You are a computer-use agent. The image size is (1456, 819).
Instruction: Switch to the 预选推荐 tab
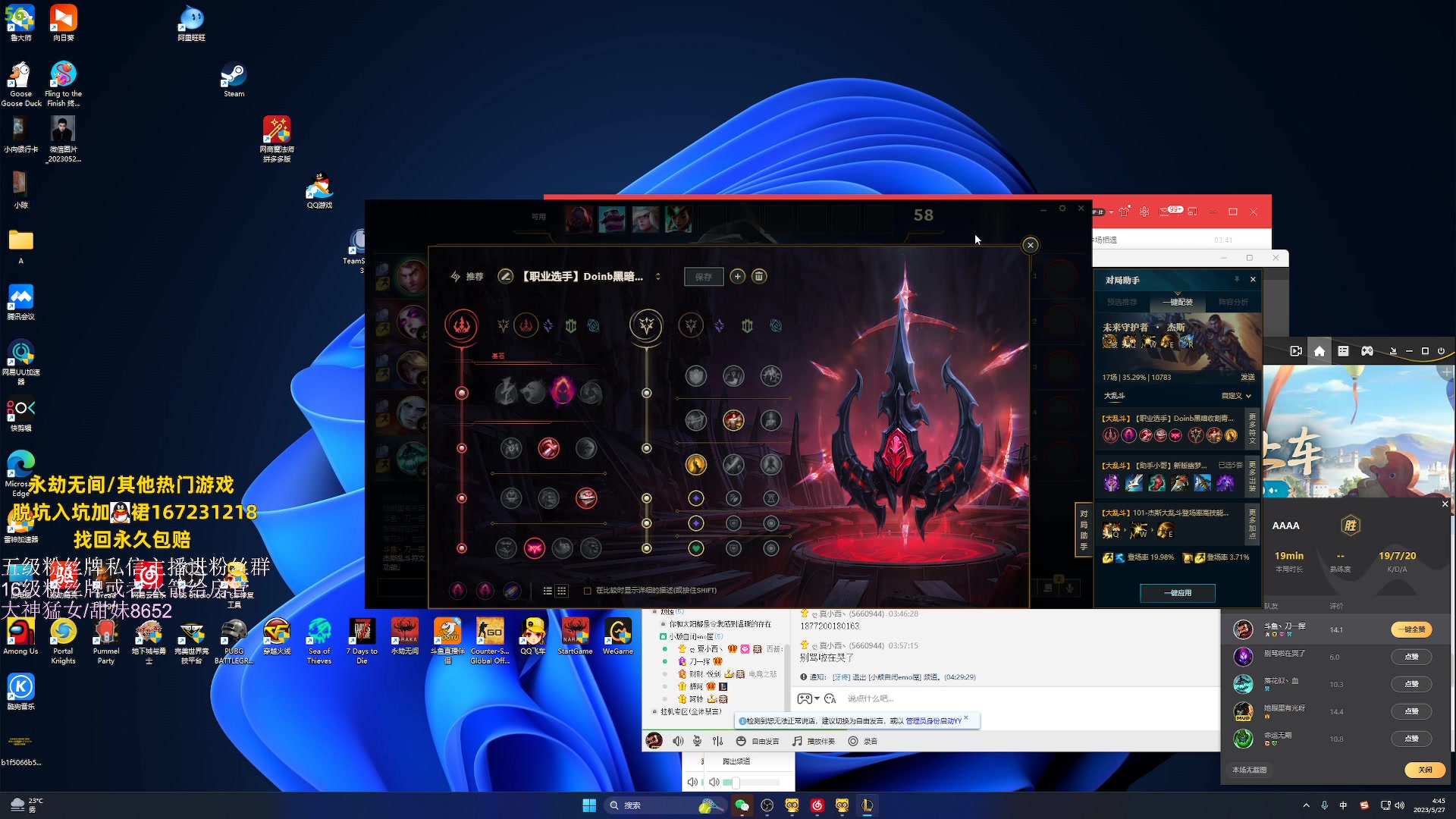click(x=1122, y=302)
